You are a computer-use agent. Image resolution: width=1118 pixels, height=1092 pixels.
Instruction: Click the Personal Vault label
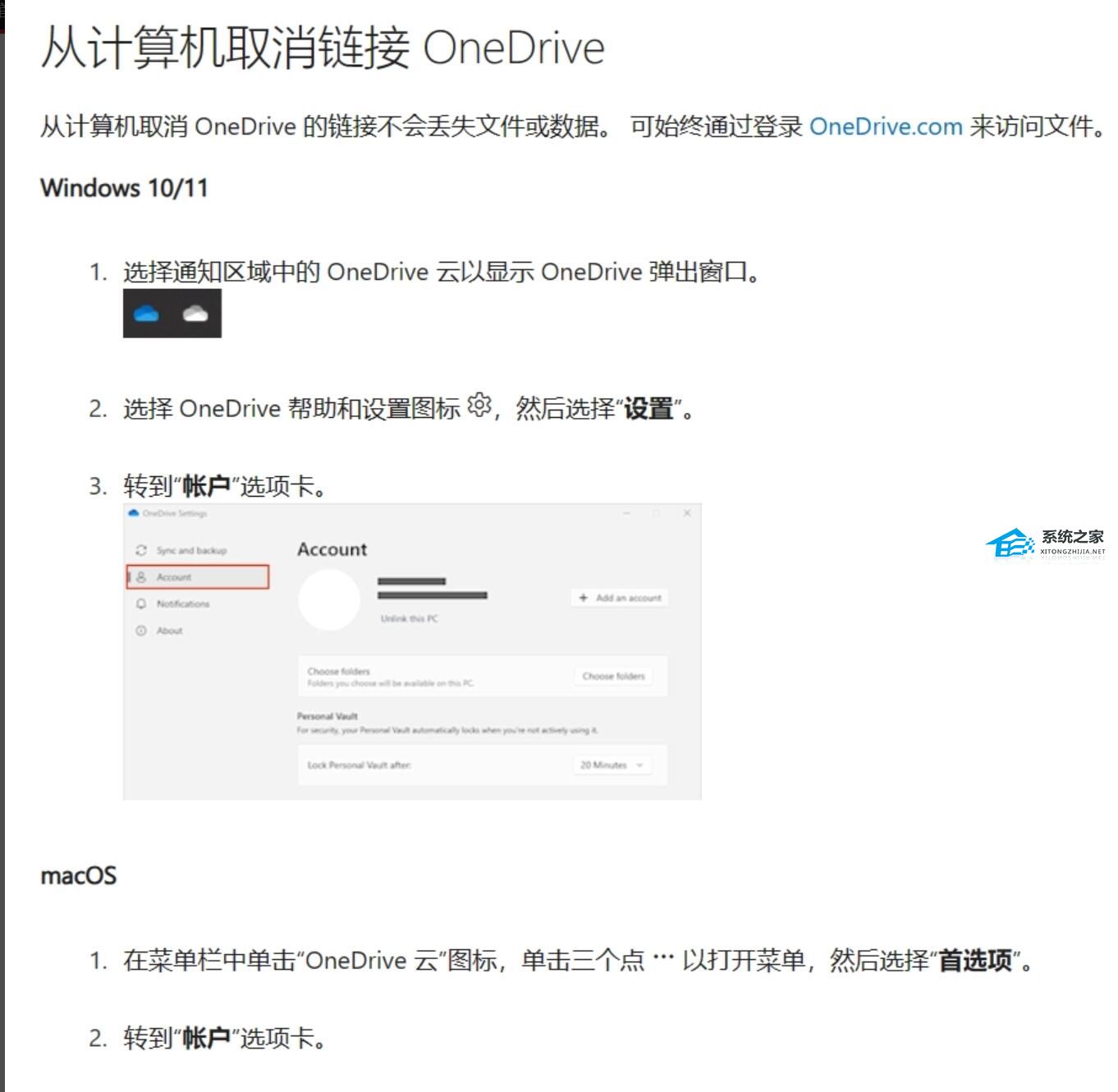point(328,716)
